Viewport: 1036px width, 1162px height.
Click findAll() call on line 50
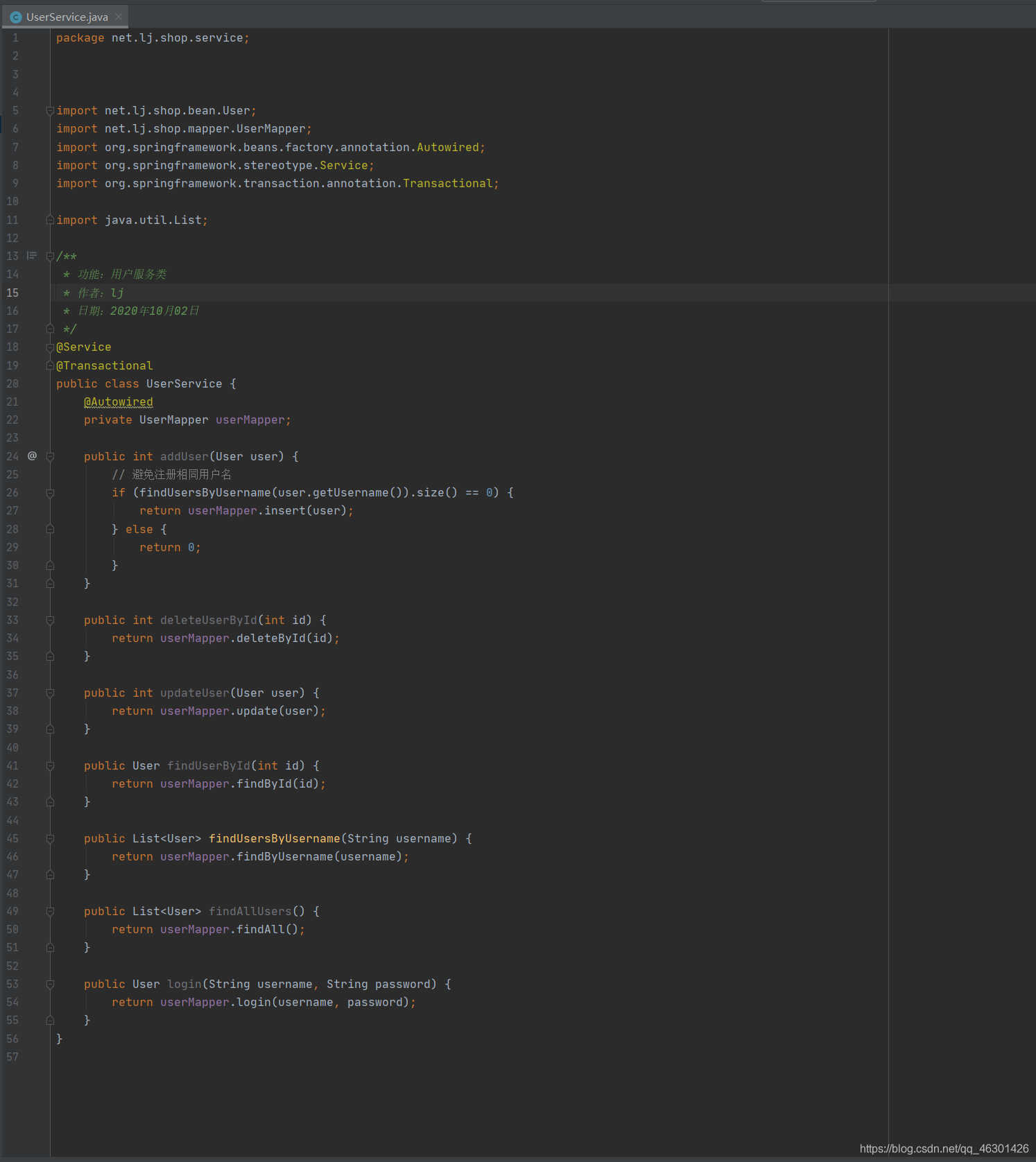(267, 930)
